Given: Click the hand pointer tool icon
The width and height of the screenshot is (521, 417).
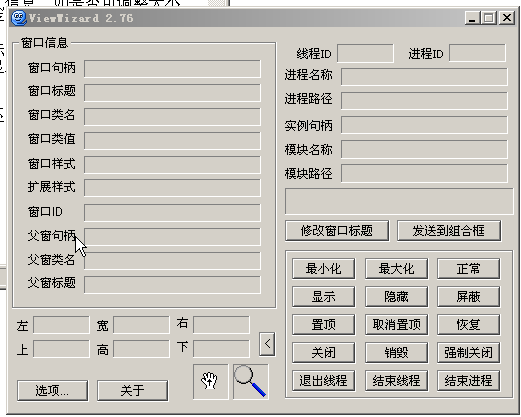Looking at the screenshot, I should click(210, 381).
